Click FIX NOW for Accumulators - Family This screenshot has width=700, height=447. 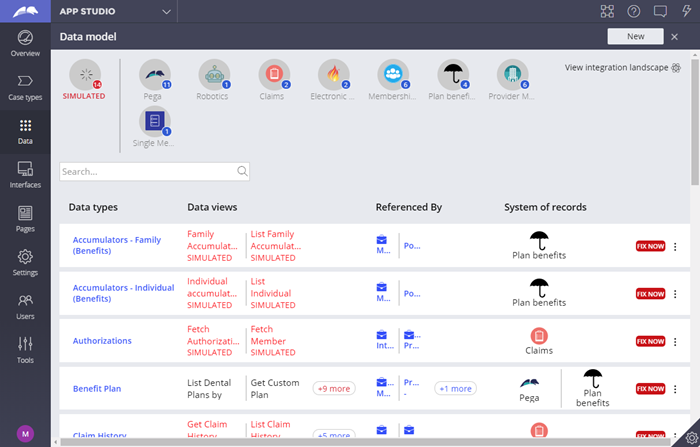click(650, 246)
